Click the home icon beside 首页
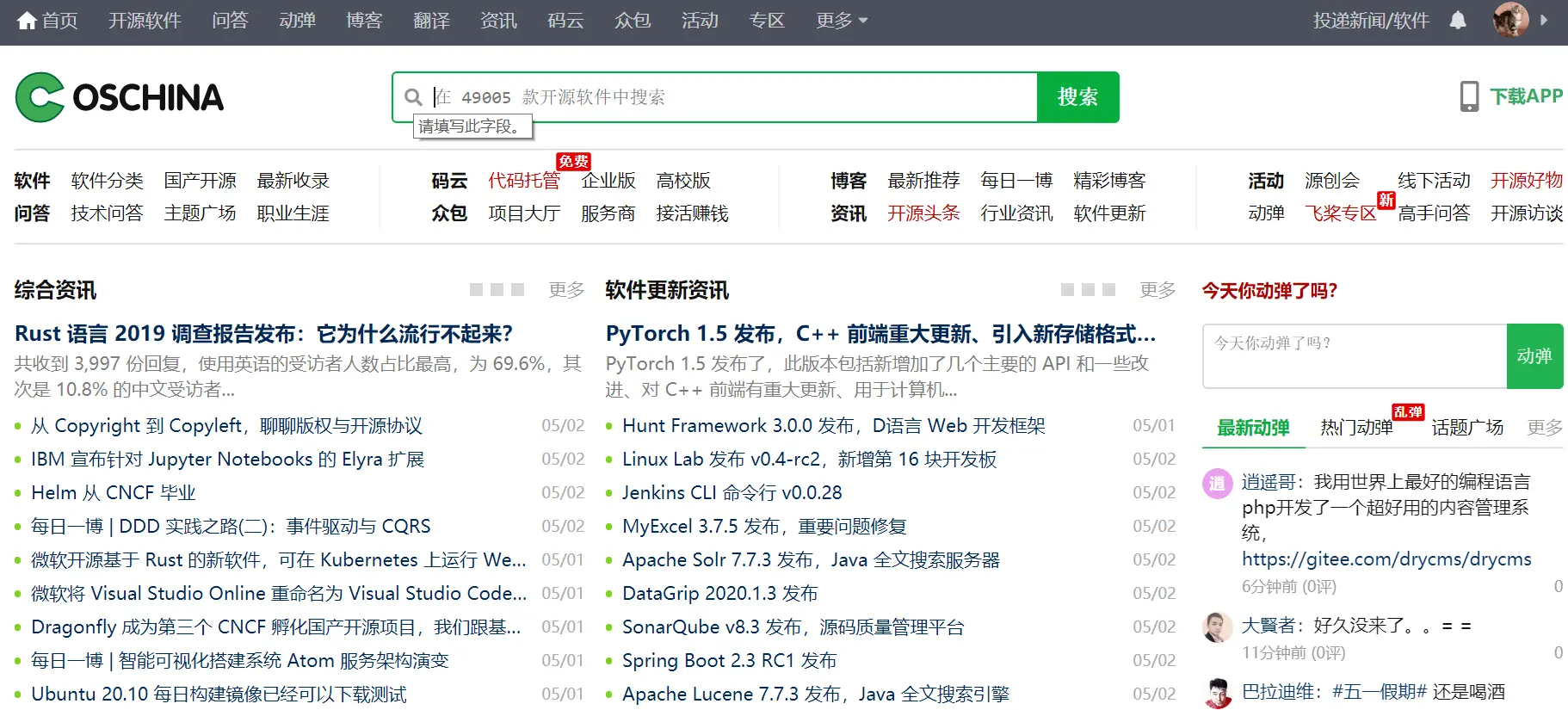 [27, 21]
